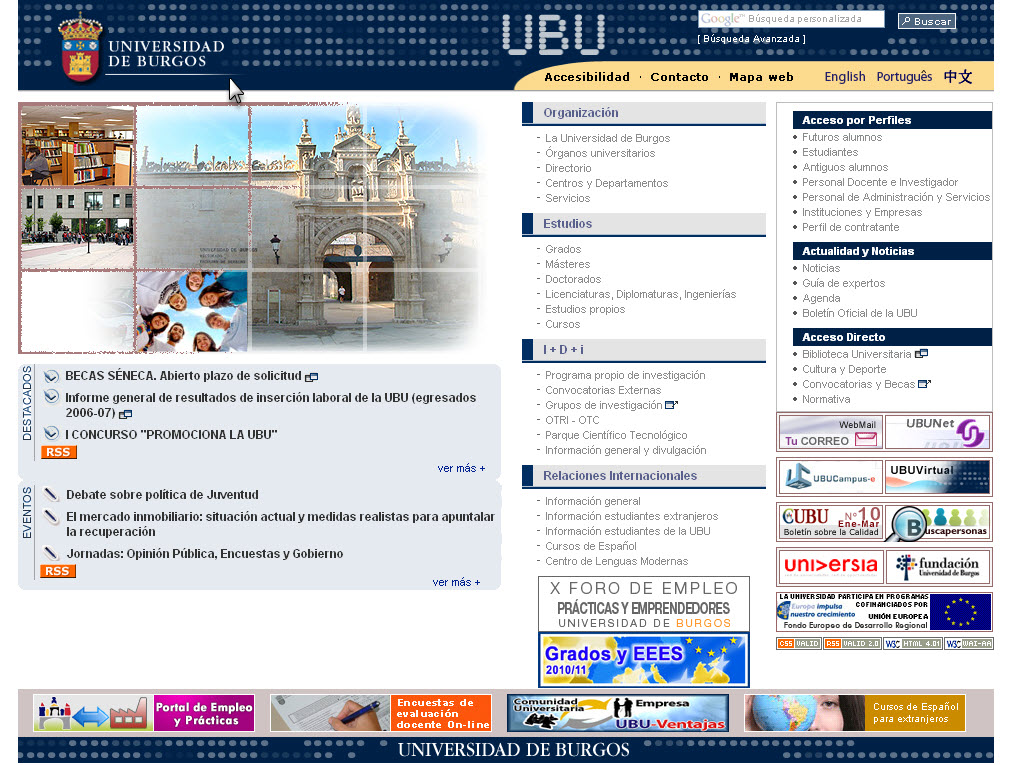The image size is (1012, 765).
Task: Open the Encuestas de evaluación docente banner
Action: point(381,713)
